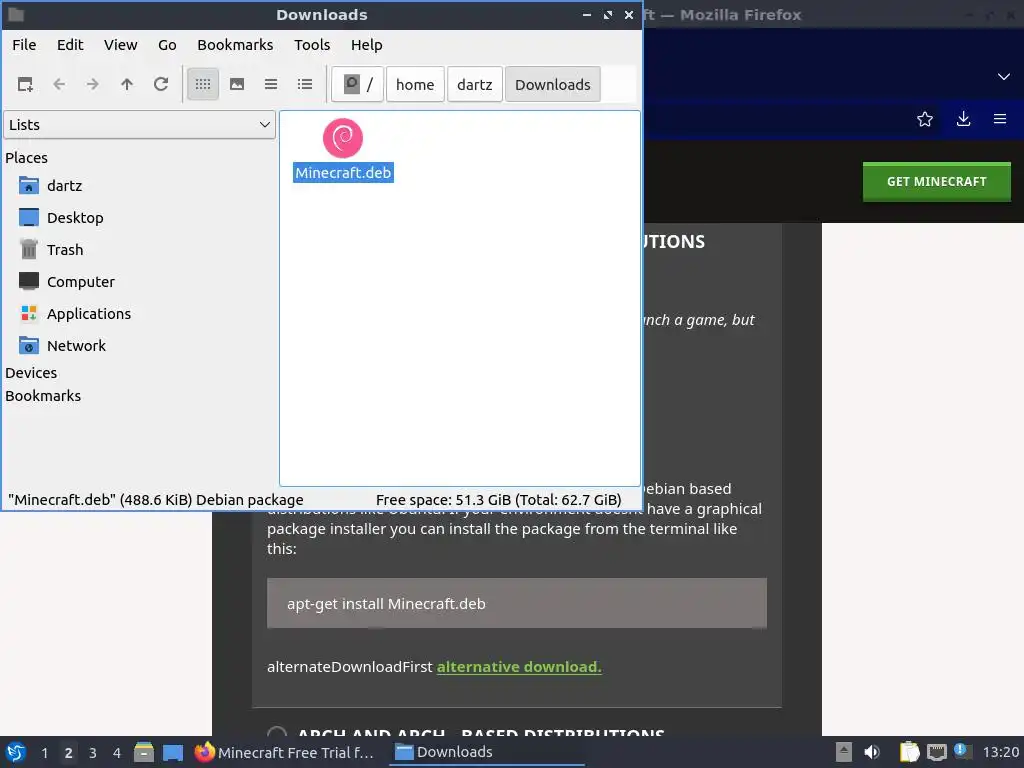1024x768 pixels.
Task: Click the Minecraft.deb status bar info
Action: point(155,500)
